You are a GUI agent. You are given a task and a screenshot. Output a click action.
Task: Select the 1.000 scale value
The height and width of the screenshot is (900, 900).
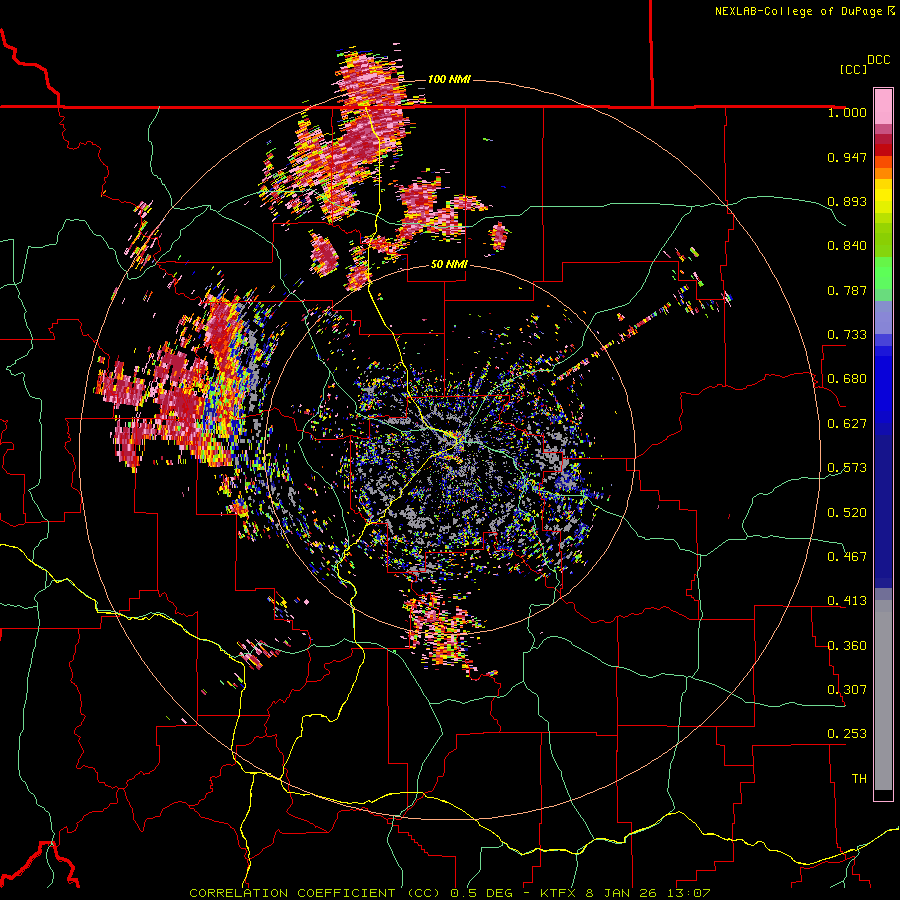click(x=847, y=112)
